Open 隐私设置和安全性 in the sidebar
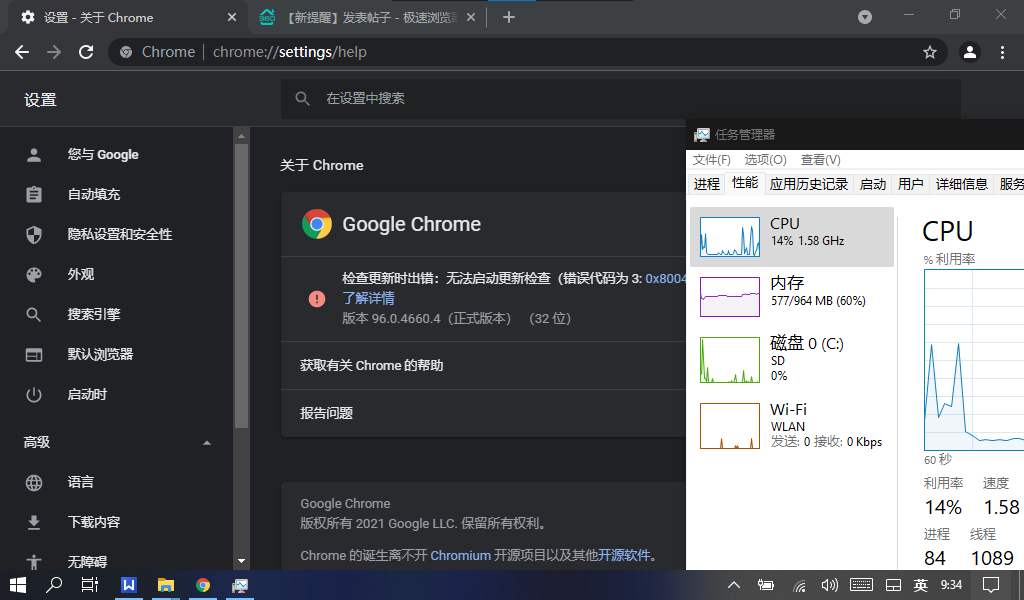Viewport: 1024px width, 600px height. (120, 234)
